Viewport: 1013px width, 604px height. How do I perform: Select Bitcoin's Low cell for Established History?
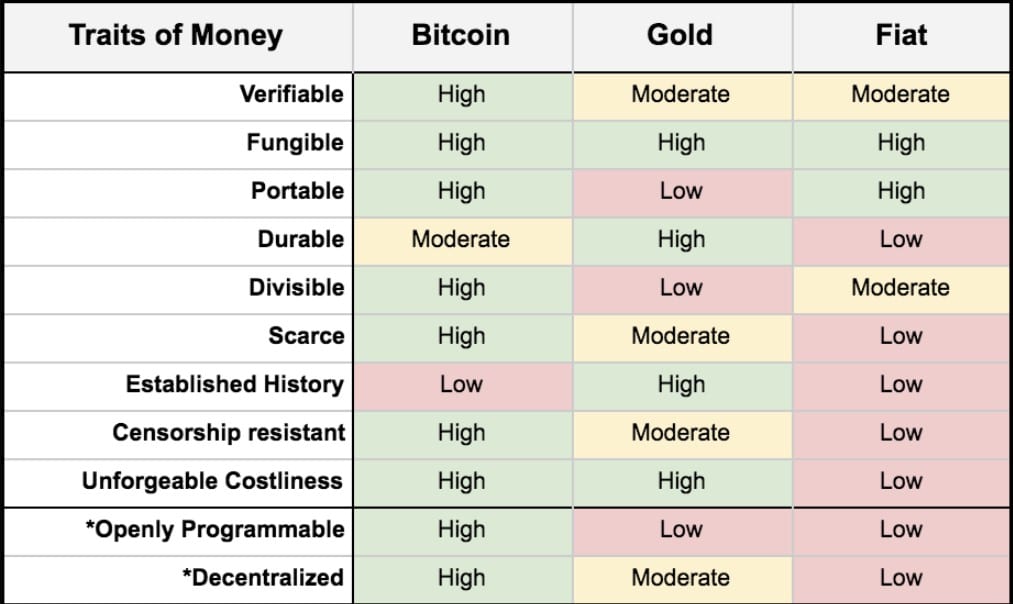click(x=461, y=385)
